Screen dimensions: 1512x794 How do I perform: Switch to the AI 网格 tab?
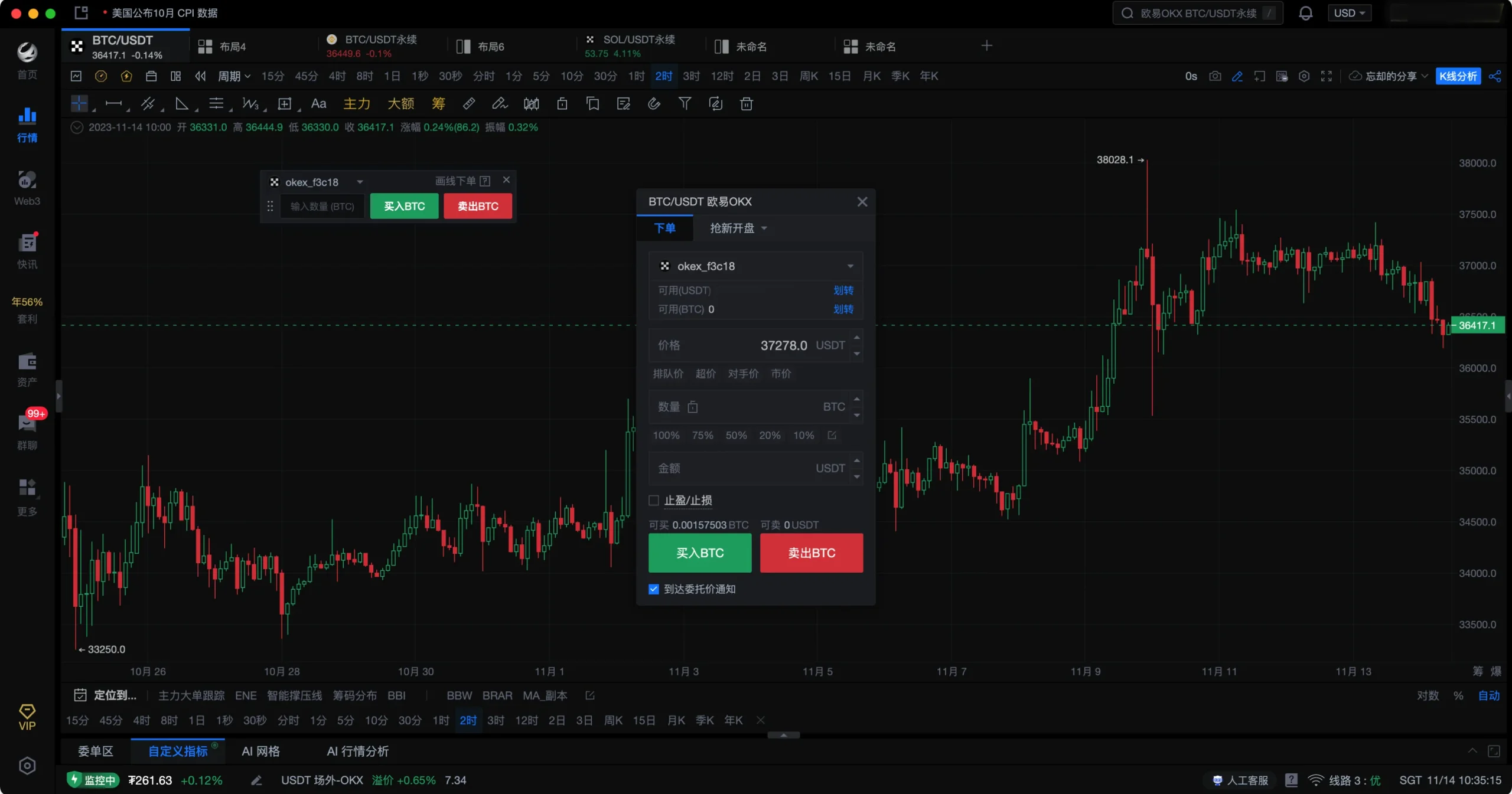coord(260,751)
